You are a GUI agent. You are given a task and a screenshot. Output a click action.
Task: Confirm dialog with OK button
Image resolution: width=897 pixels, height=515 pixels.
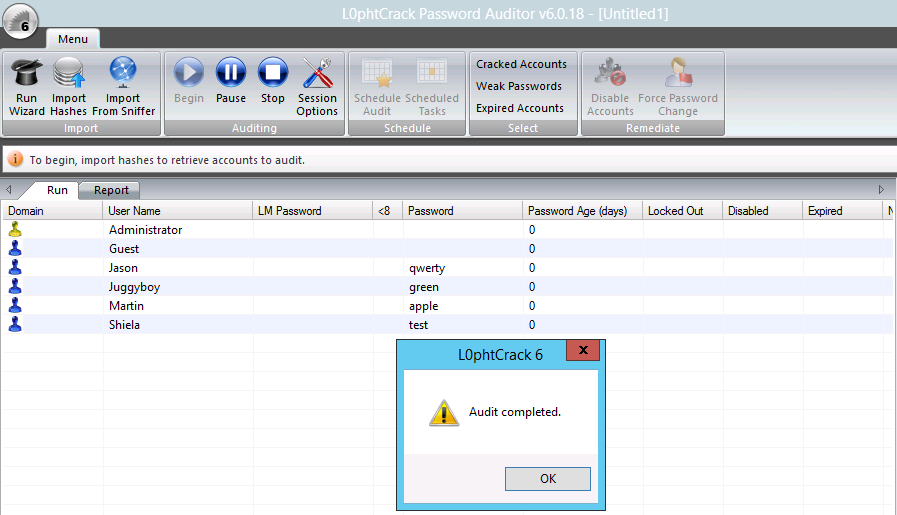click(x=547, y=478)
